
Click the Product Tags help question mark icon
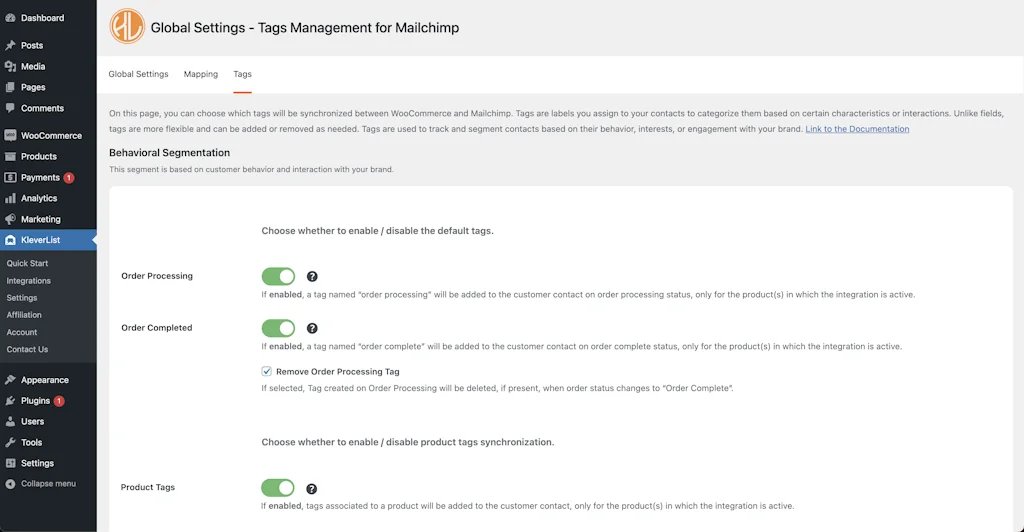(x=312, y=488)
